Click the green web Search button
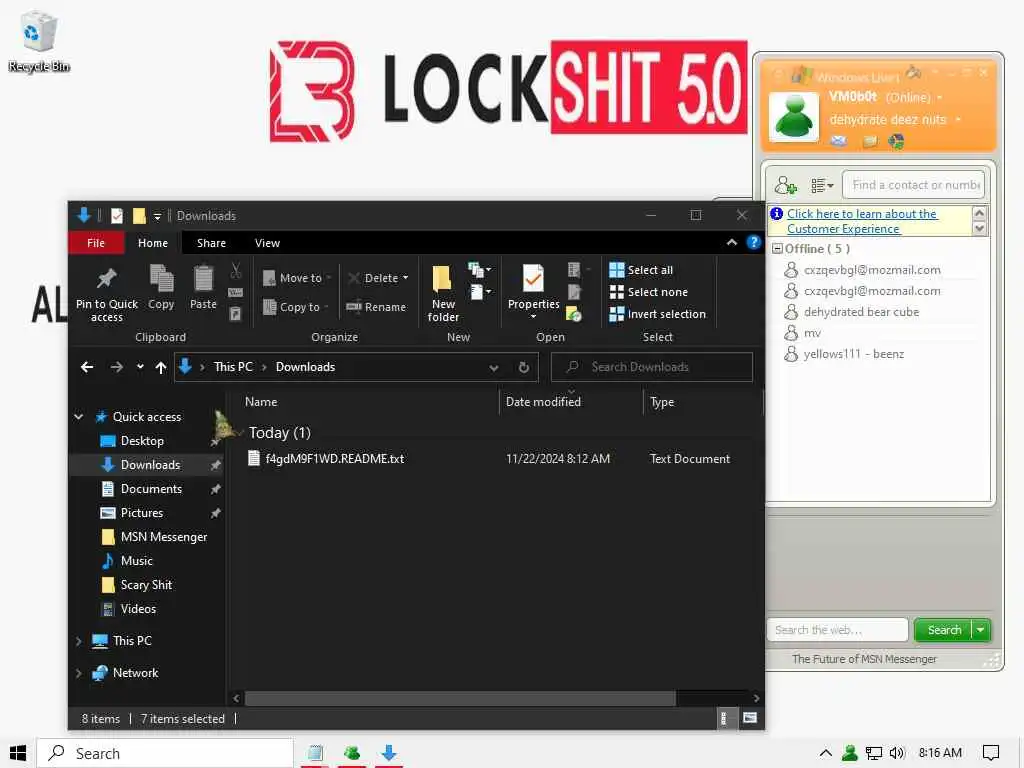Viewport: 1024px width, 768px height. [944, 630]
